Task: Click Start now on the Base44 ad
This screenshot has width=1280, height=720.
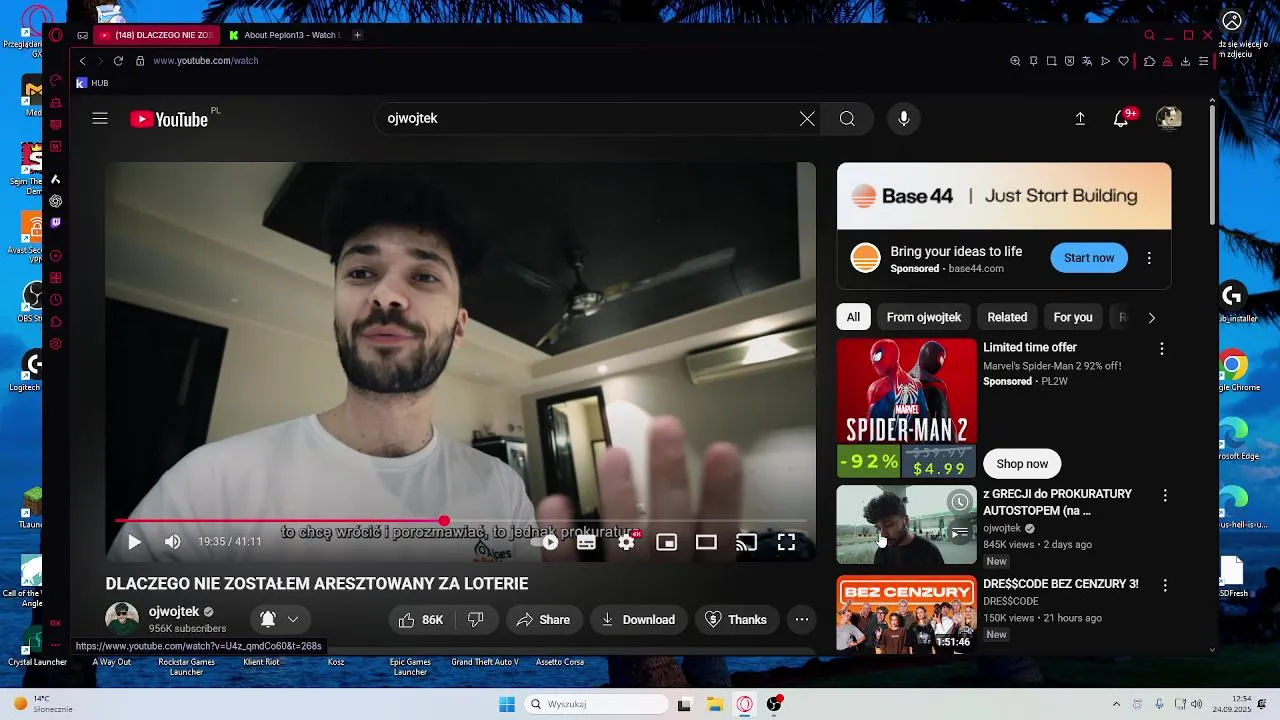Action: [1089, 258]
